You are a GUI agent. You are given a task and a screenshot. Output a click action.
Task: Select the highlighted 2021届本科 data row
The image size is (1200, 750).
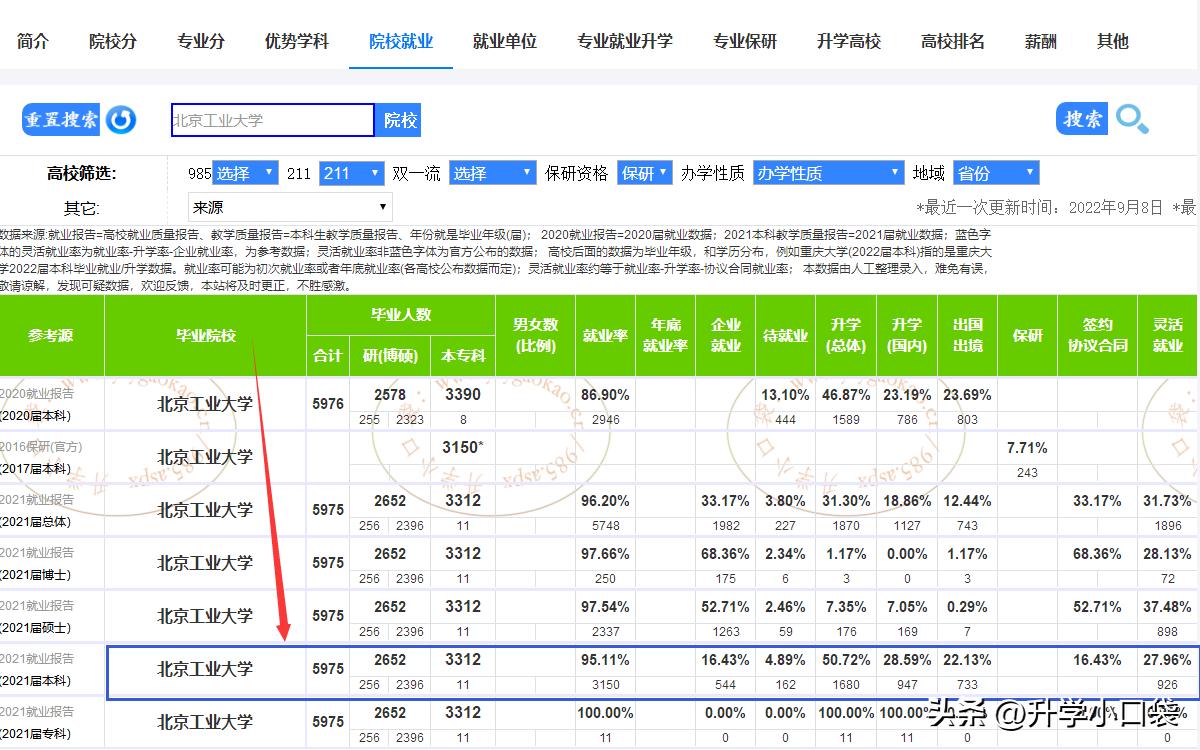pyautogui.click(x=600, y=669)
